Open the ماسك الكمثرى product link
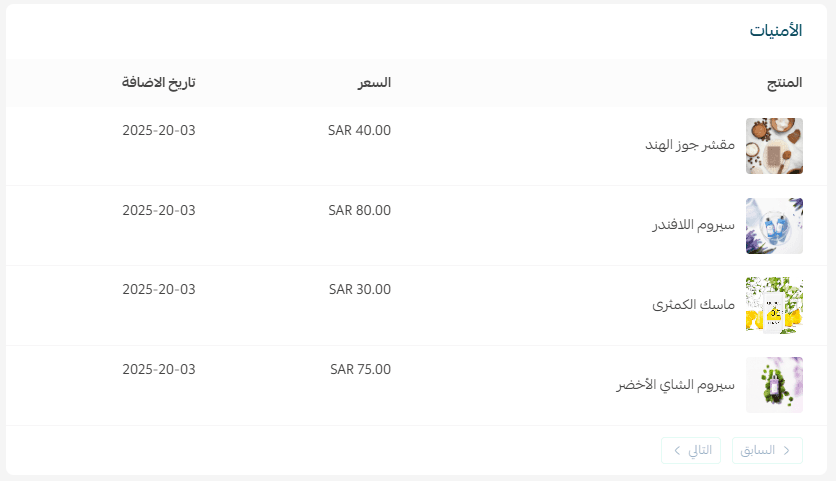The image size is (836, 481). [x=693, y=304]
